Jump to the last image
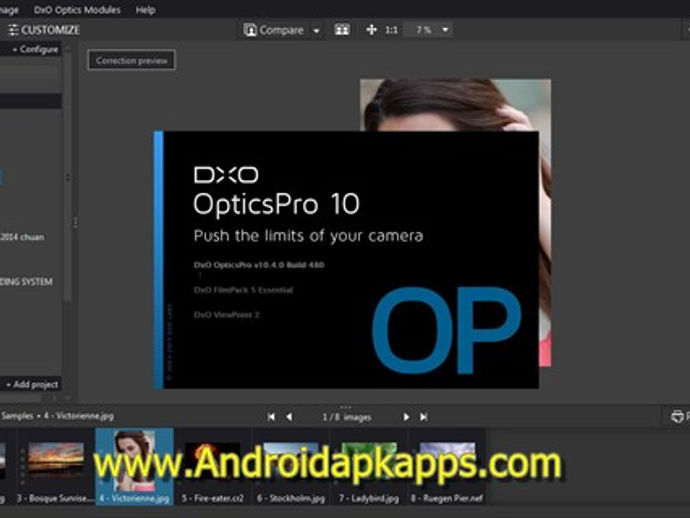The height and width of the screenshot is (518, 690). (x=423, y=416)
